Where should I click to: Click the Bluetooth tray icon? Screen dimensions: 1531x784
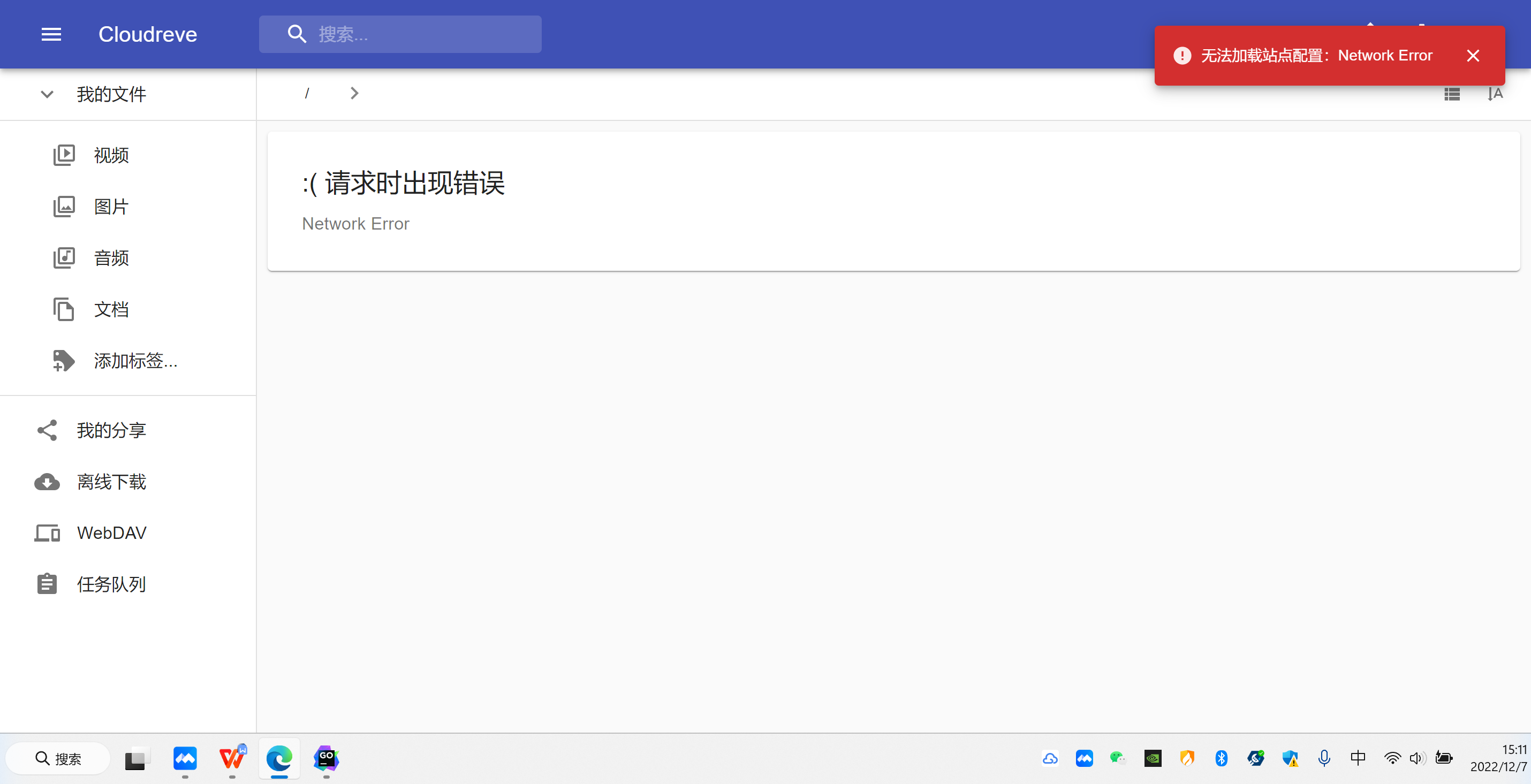click(x=1222, y=758)
